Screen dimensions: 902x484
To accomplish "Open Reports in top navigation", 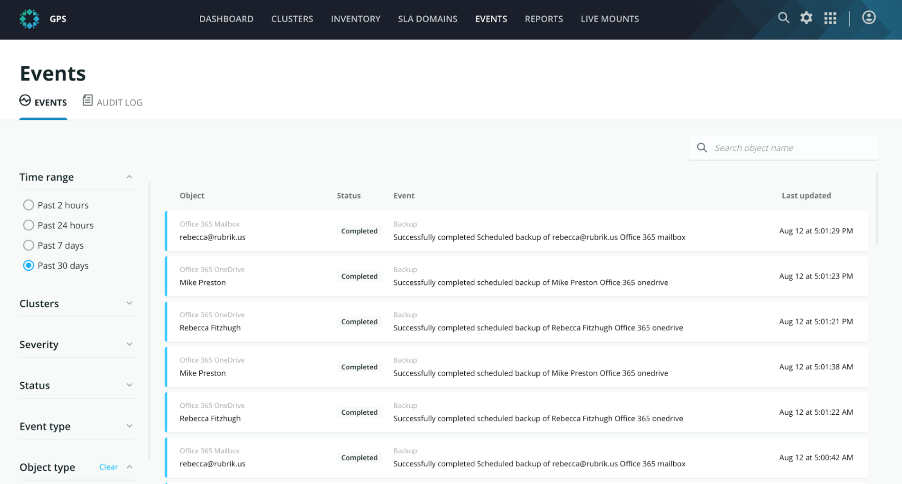I will (544, 19).
